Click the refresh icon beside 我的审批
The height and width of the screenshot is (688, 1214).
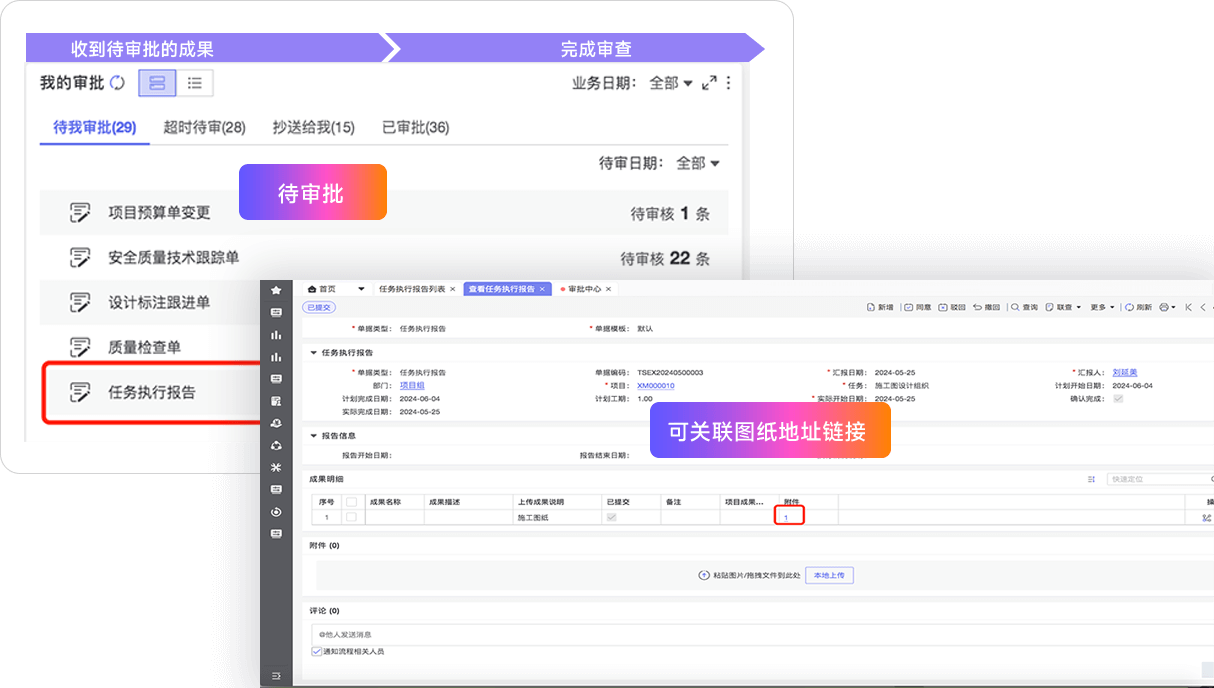coord(118,83)
